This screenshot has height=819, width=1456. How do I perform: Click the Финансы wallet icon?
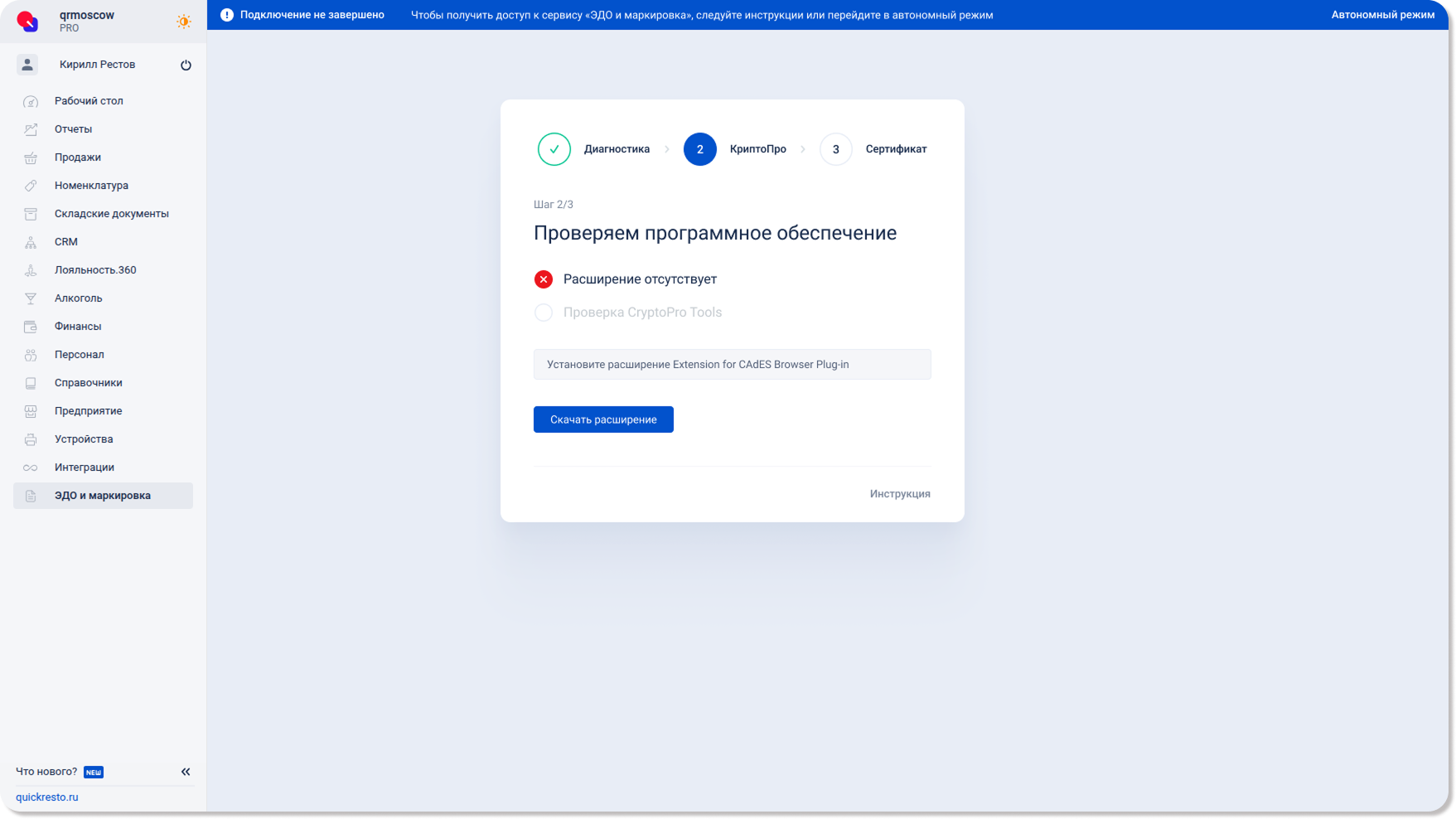[31, 327]
